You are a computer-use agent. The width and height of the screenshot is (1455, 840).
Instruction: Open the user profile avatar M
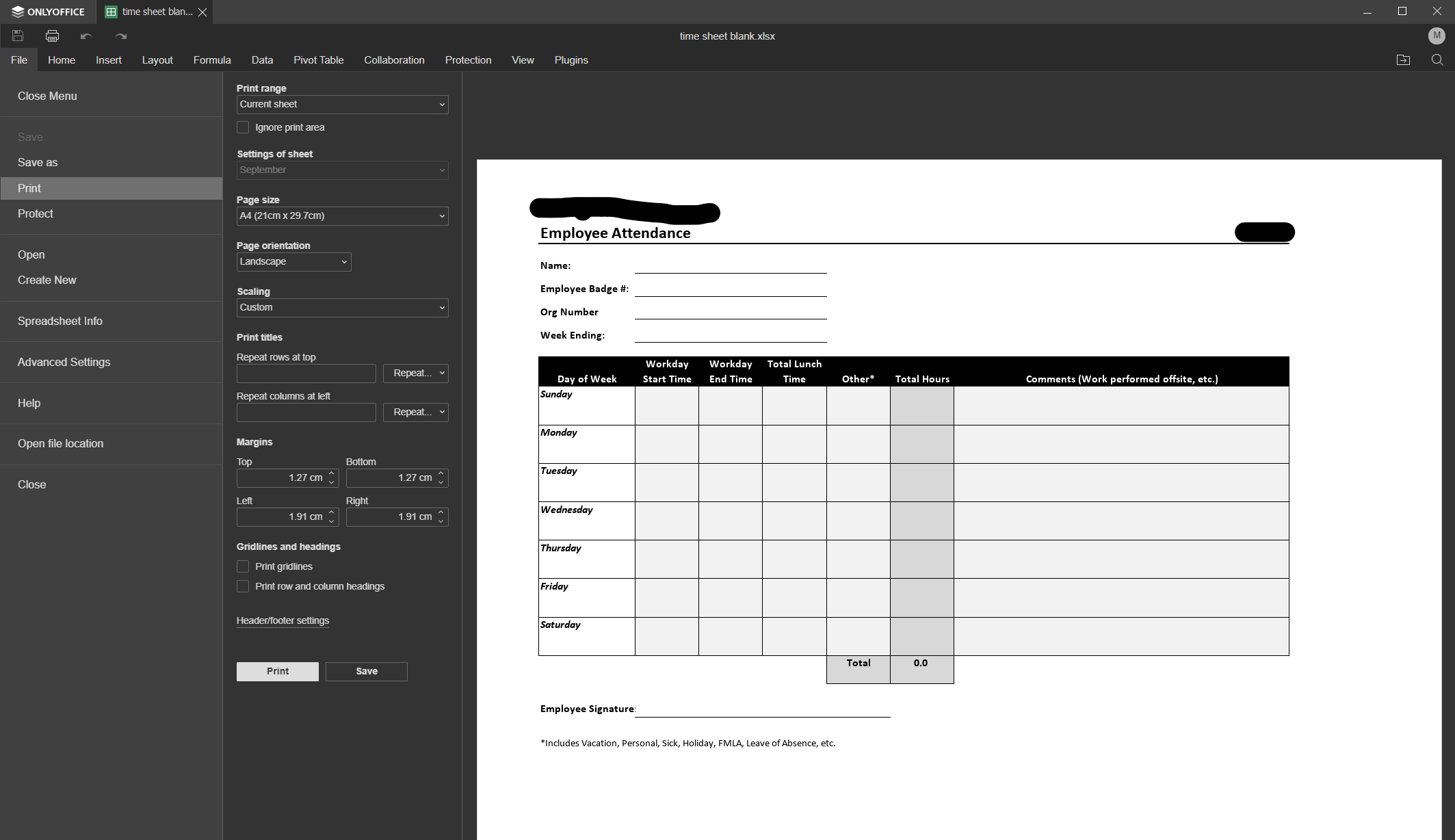tap(1437, 36)
